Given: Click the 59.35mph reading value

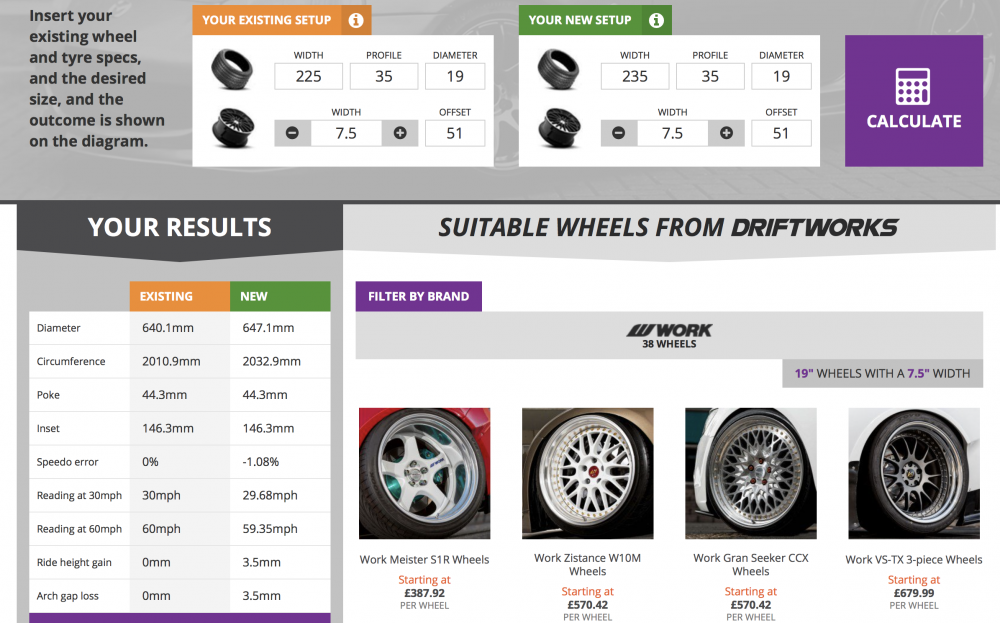Looking at the screenshot, I should pos(270,529).
